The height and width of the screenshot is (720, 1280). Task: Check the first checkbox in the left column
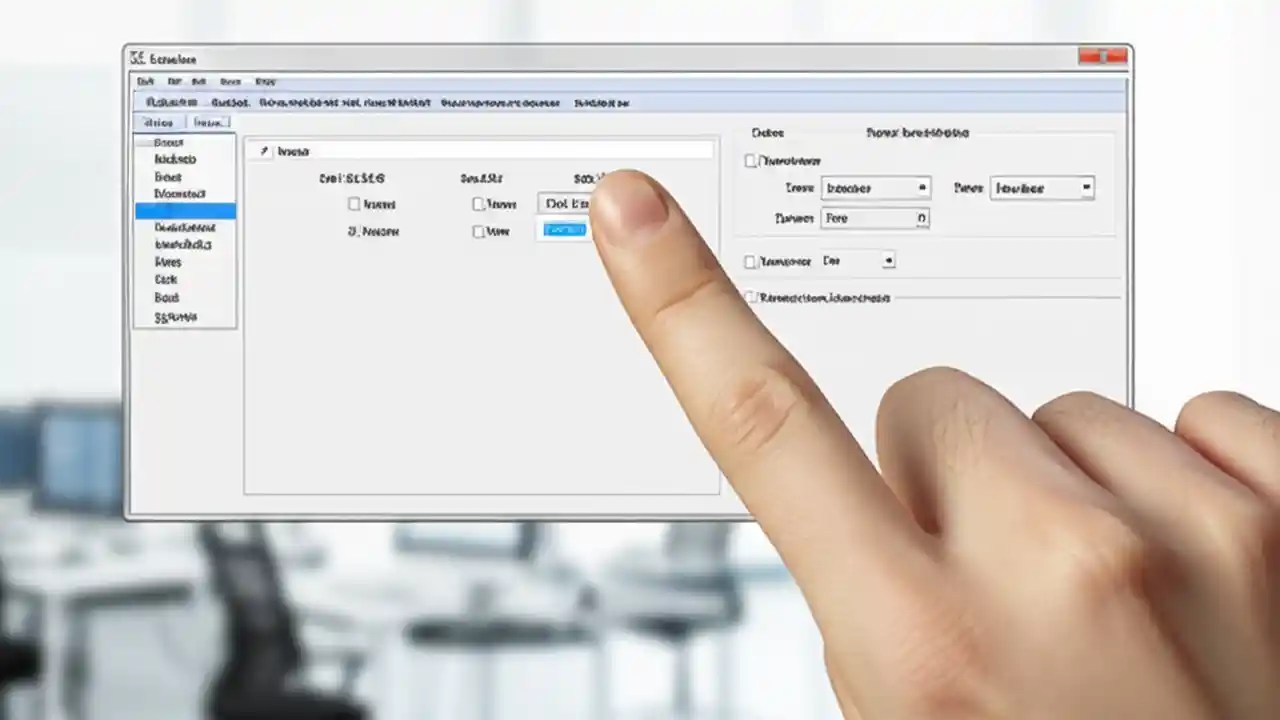click(355, 204)
